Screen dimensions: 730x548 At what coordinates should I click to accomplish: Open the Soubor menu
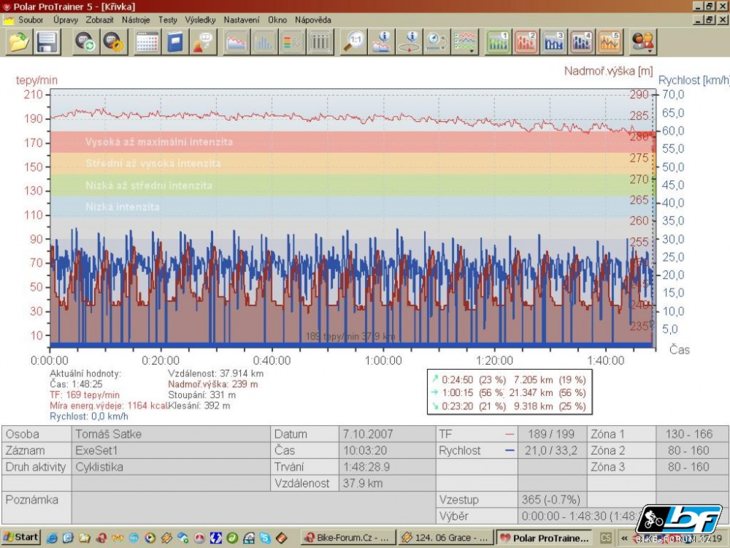click(x=31, y=20)
